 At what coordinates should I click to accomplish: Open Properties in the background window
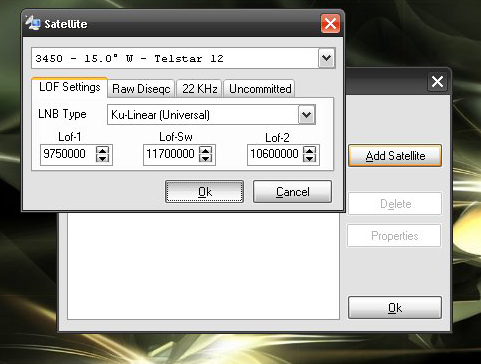click(394, 236)
